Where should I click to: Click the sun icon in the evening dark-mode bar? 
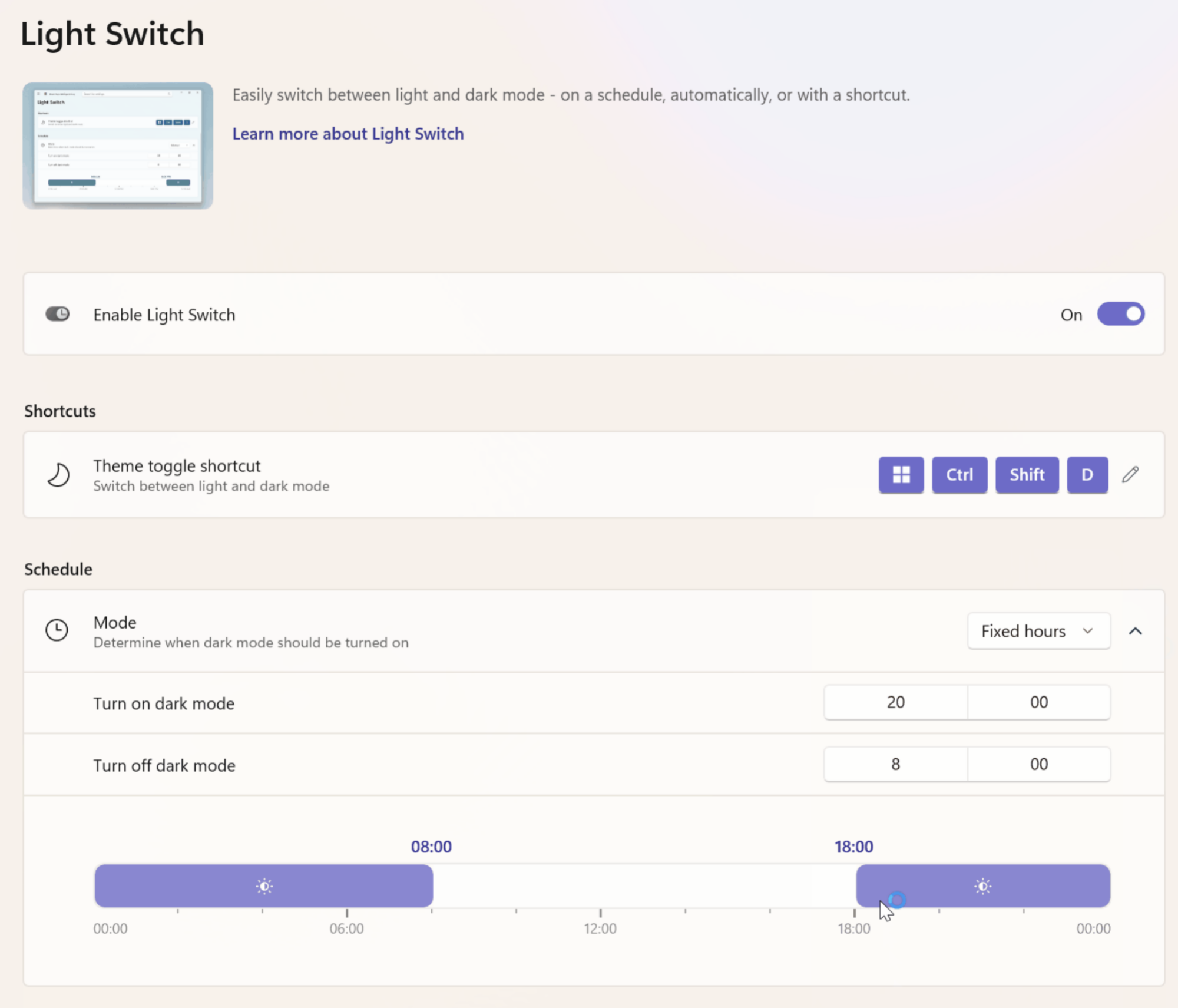[982, 885]
